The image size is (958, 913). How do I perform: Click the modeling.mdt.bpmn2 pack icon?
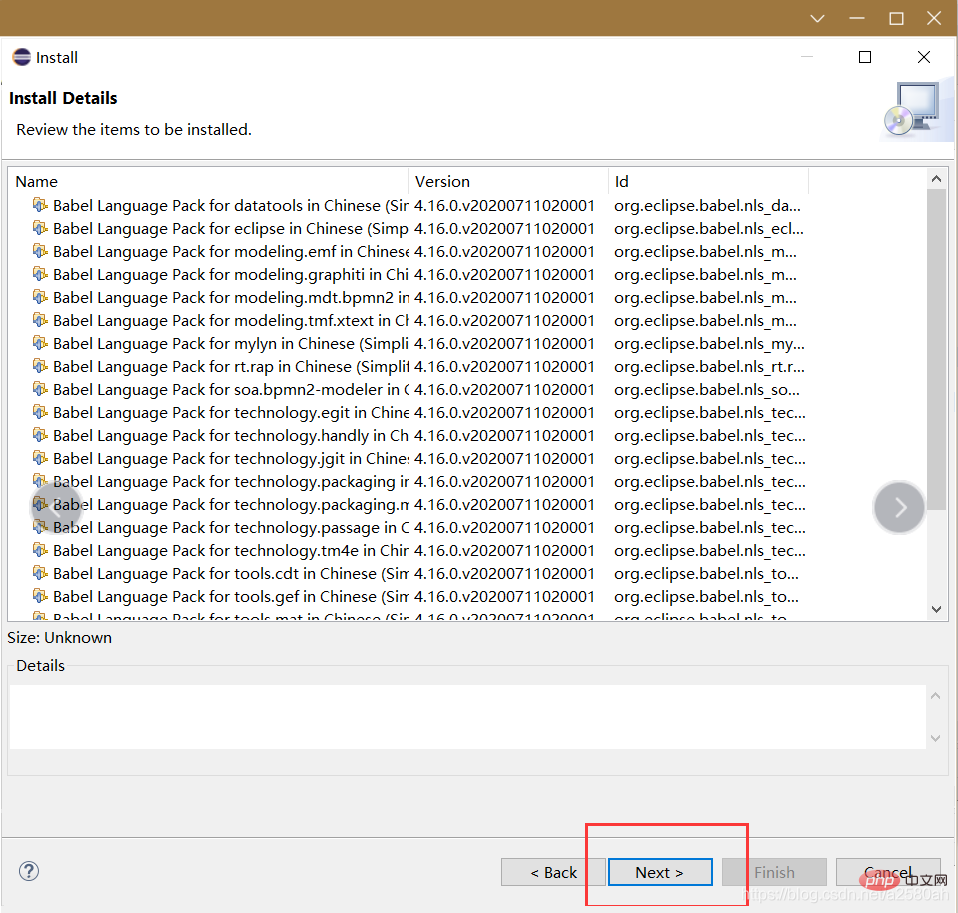(x=40, y=297)
